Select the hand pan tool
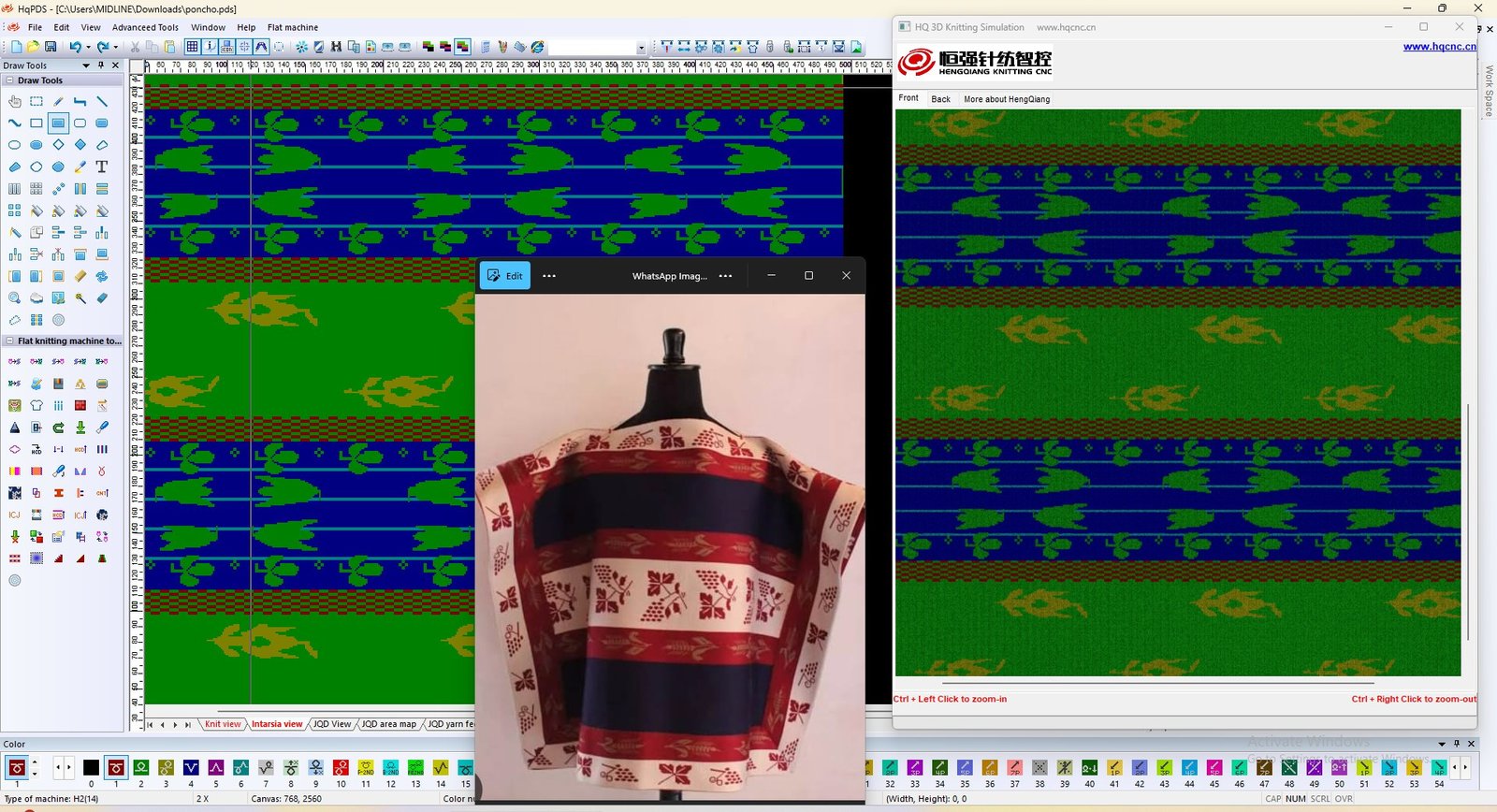1497x812 pixels. pos(14,101)
